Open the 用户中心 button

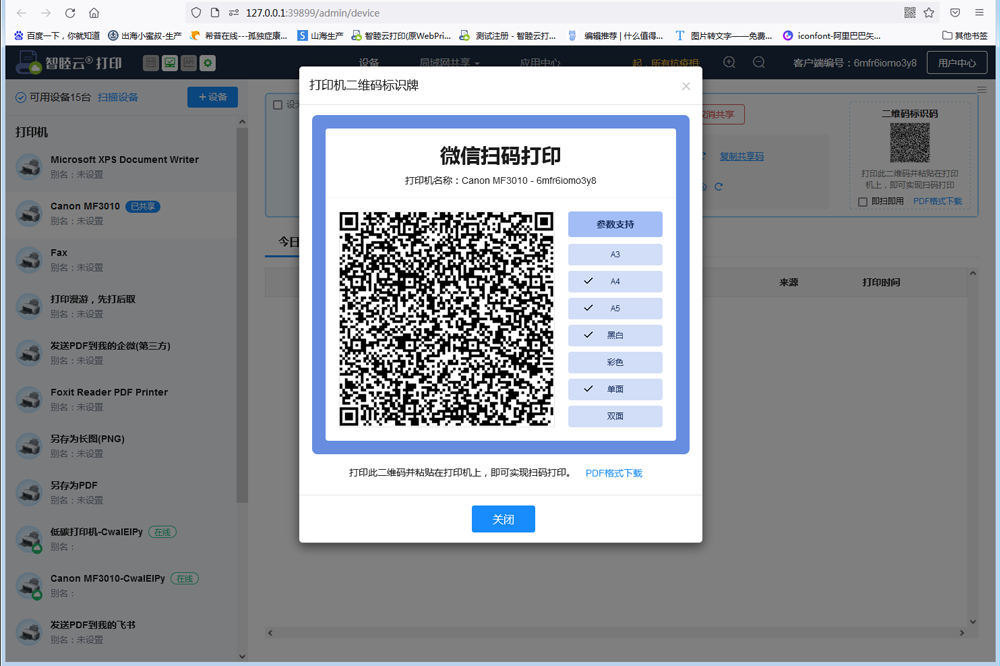coord(956,63)
